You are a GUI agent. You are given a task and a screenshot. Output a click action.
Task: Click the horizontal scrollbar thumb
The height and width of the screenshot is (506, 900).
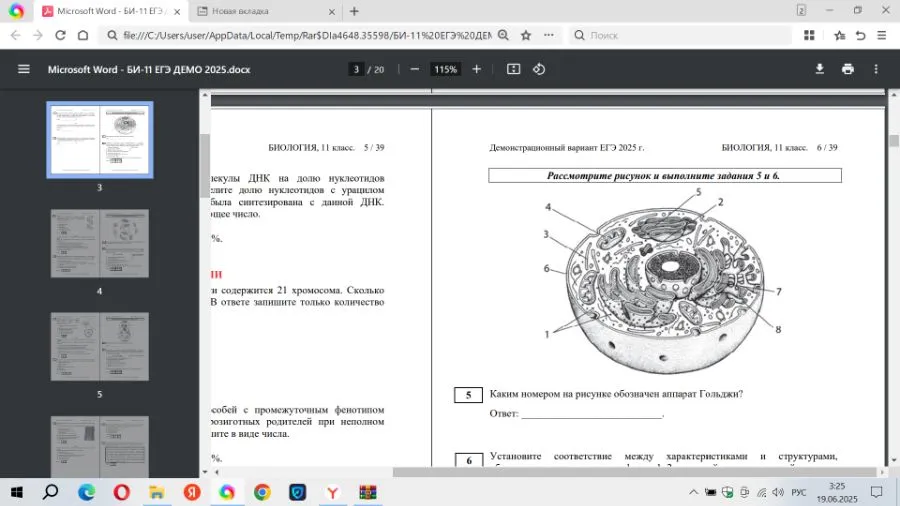tap(634, 472)
